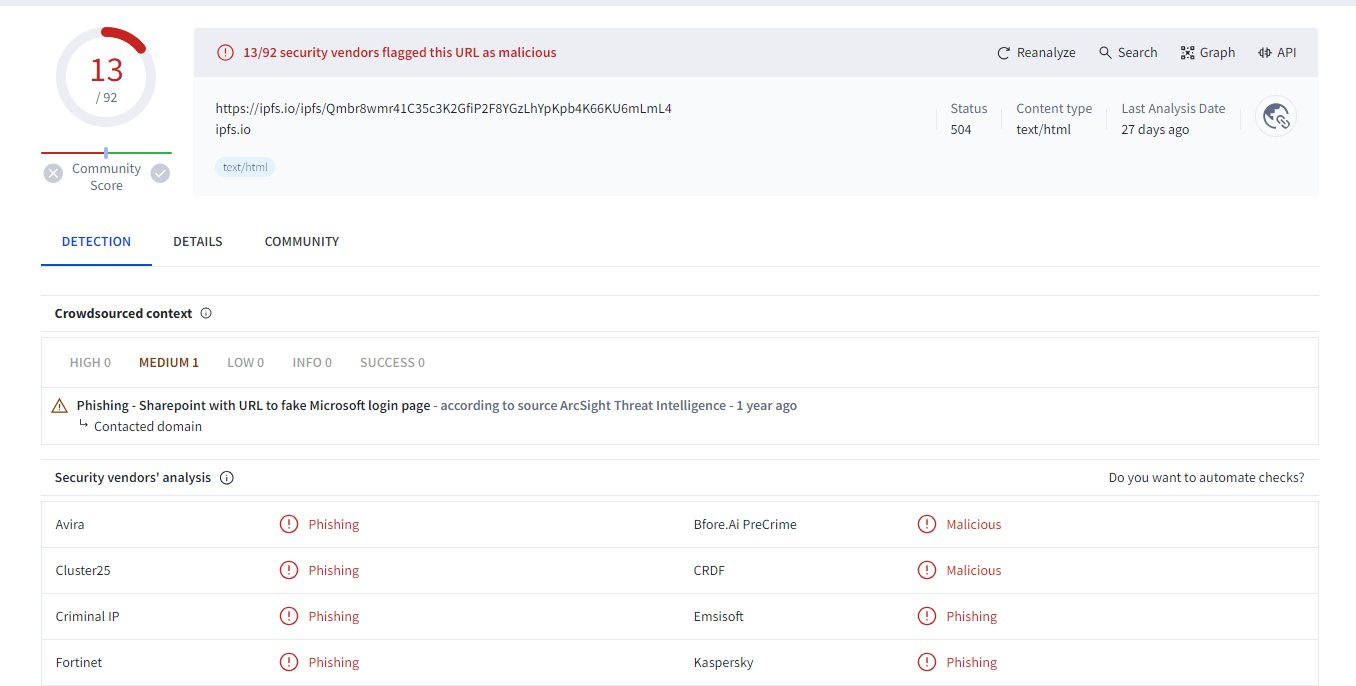Click the Security vendors' analysis info icon

tap(227, 478)
